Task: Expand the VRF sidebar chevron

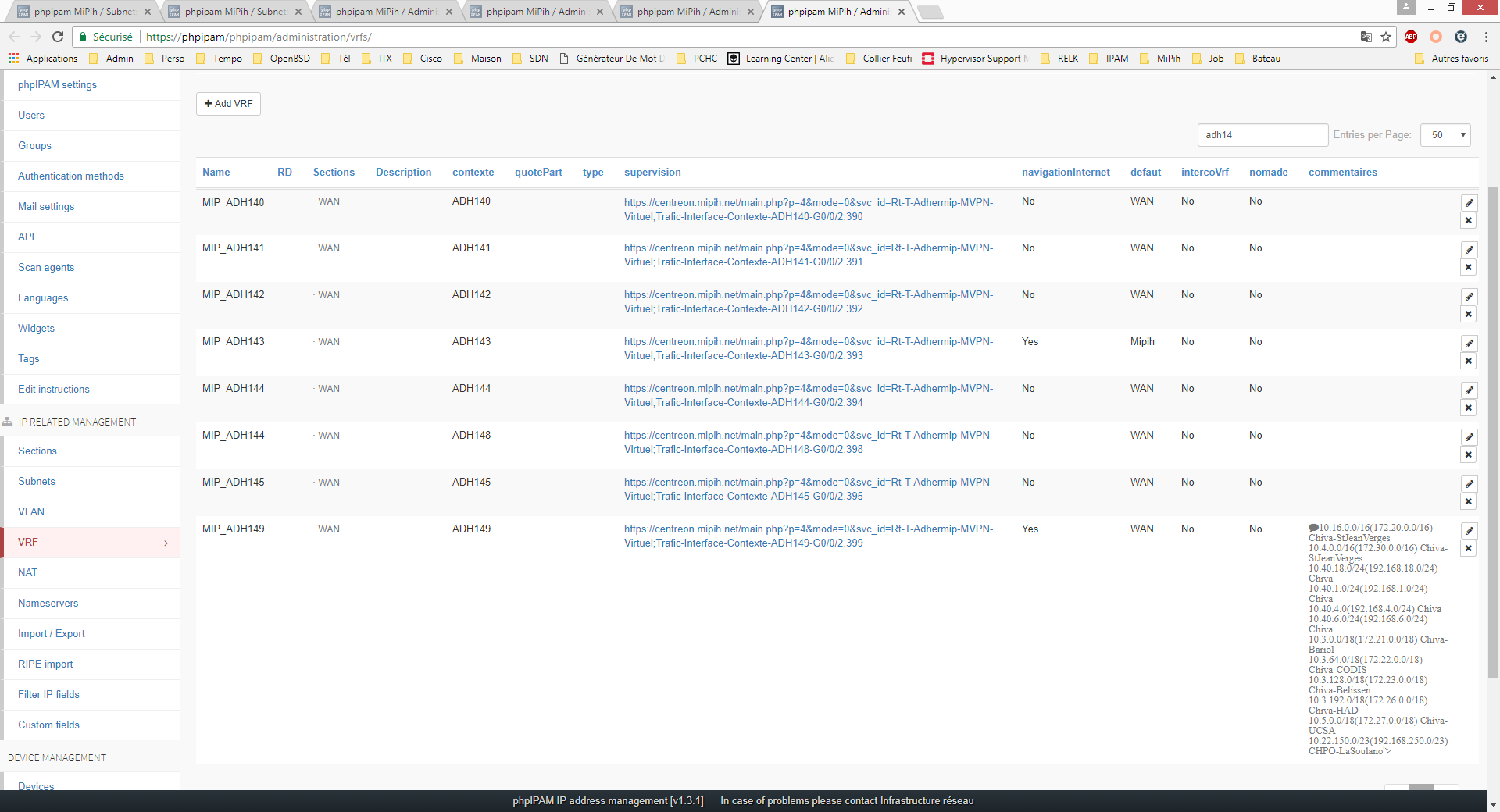Action: 166,543
